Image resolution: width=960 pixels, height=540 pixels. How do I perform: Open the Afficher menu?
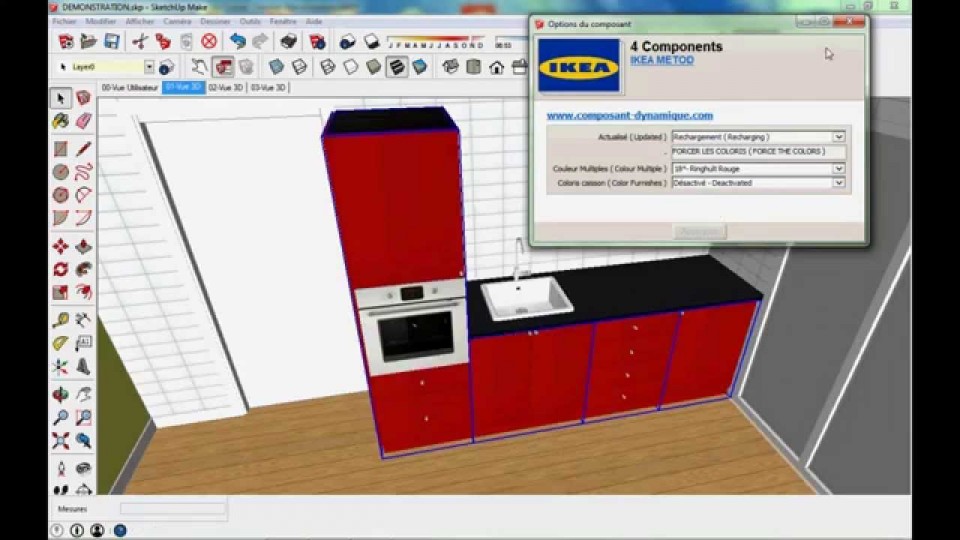coord(140,21)
